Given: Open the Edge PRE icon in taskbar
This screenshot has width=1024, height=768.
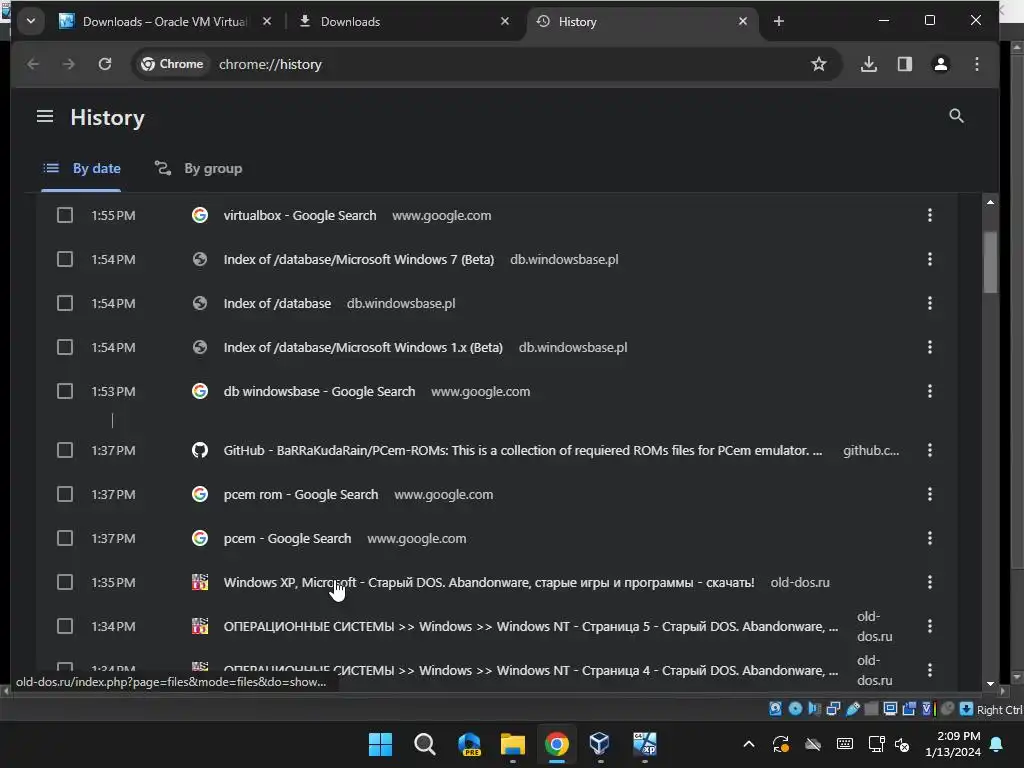Looking at the screenshot, I should [x=469, y=744].
